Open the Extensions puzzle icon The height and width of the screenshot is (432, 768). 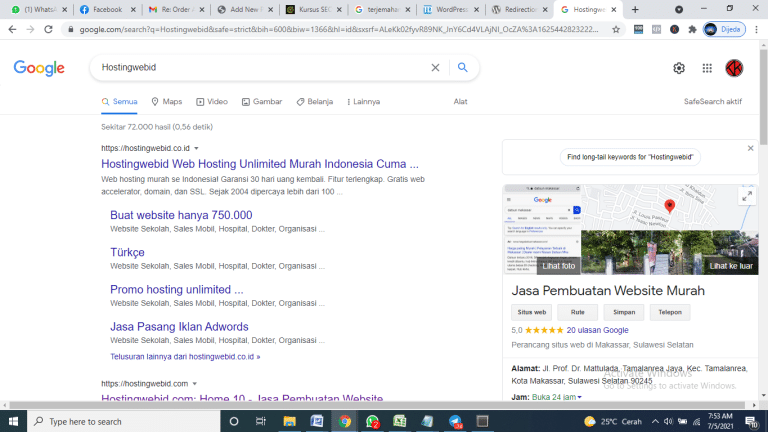(692, 29)
